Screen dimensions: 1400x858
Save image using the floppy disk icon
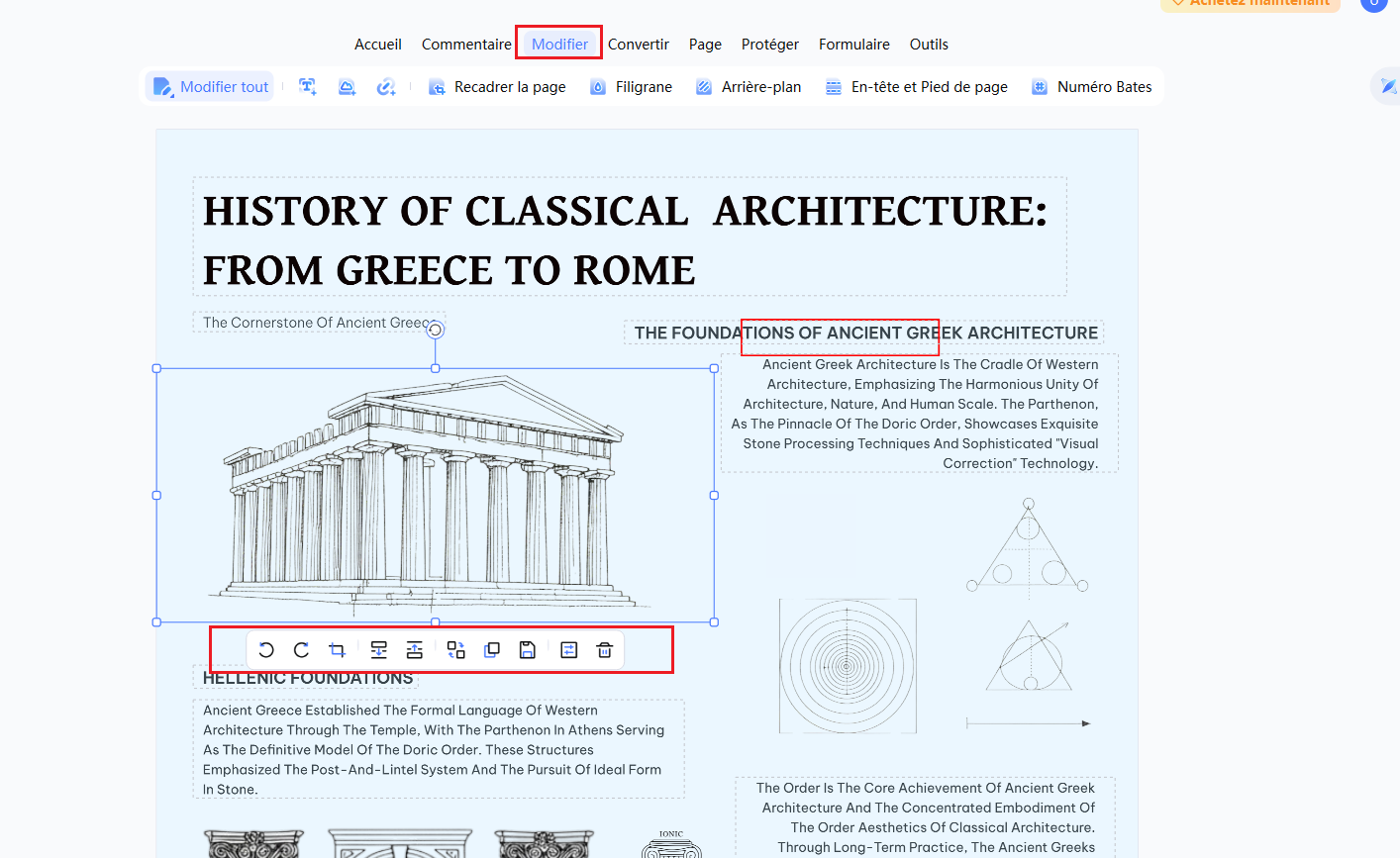(x=528, y=650)
